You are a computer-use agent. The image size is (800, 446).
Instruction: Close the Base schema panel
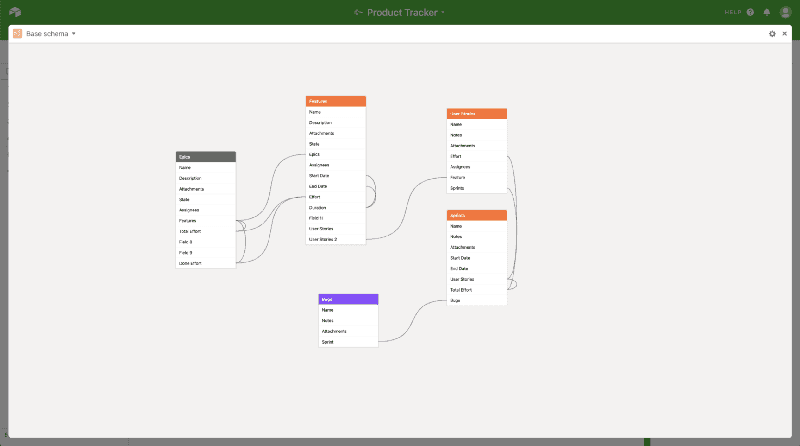click(784, 33)
